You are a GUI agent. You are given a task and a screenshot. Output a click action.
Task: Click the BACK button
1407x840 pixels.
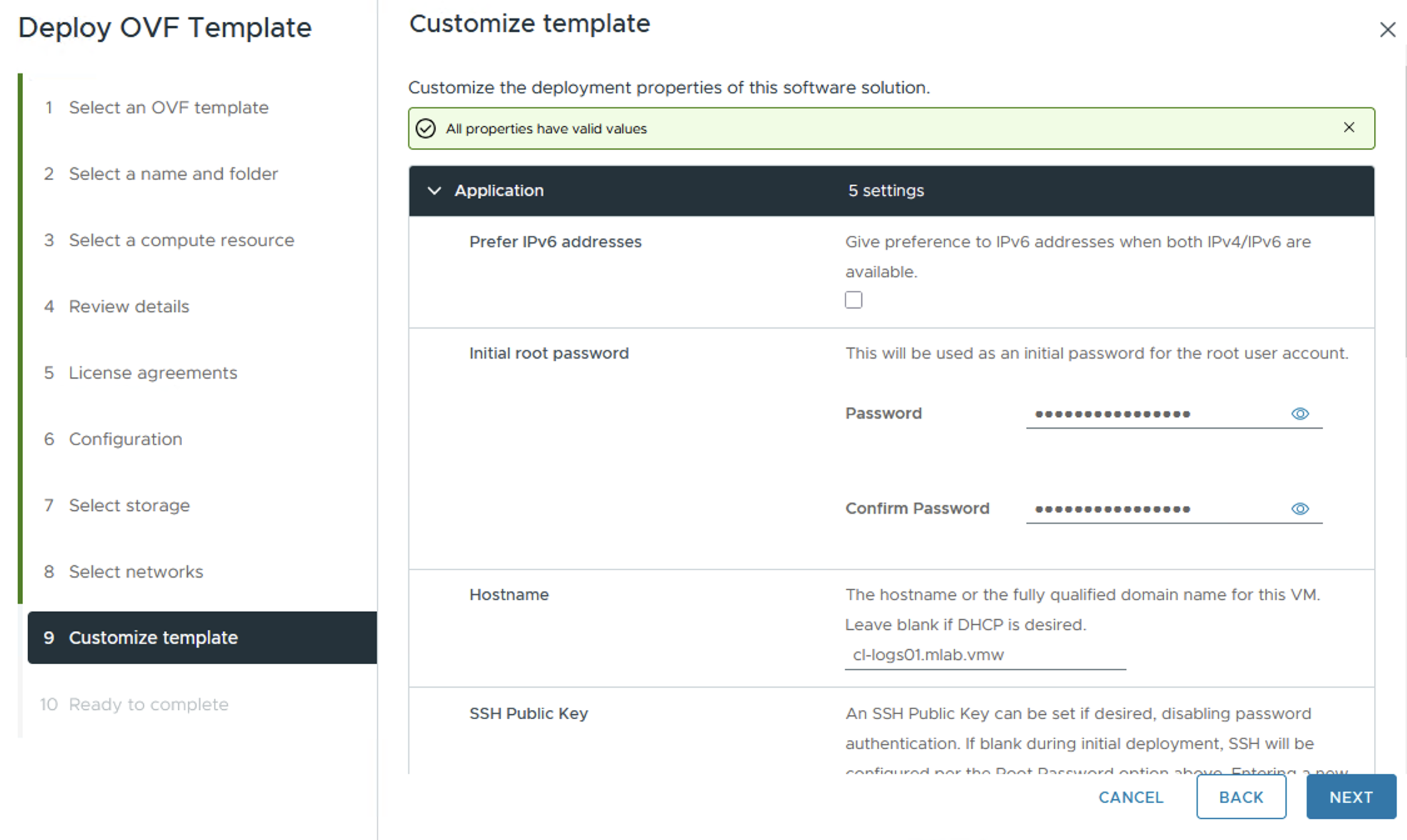[x=1241, y=797]
